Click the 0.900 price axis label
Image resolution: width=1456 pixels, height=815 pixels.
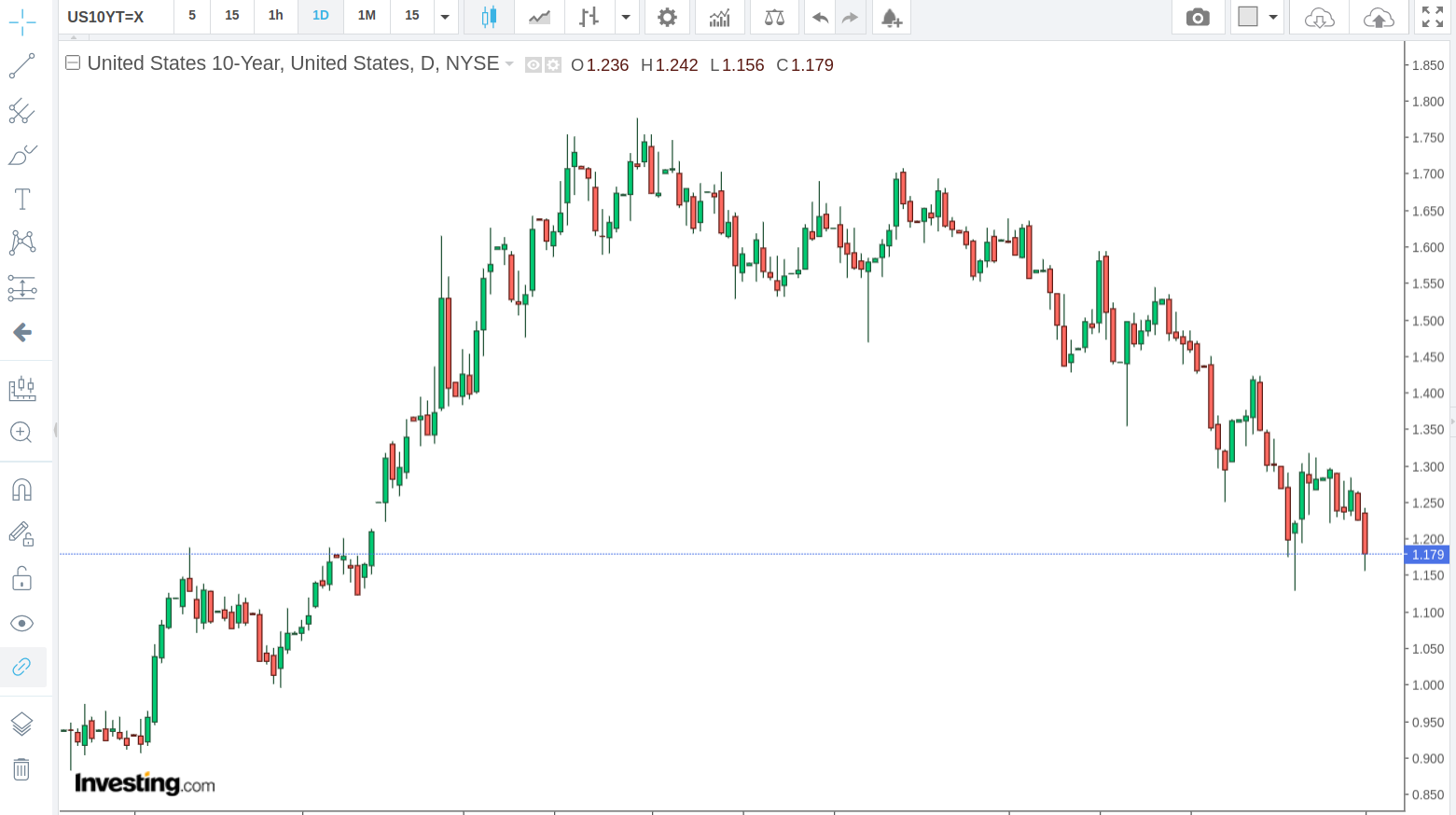[1427, 759]
